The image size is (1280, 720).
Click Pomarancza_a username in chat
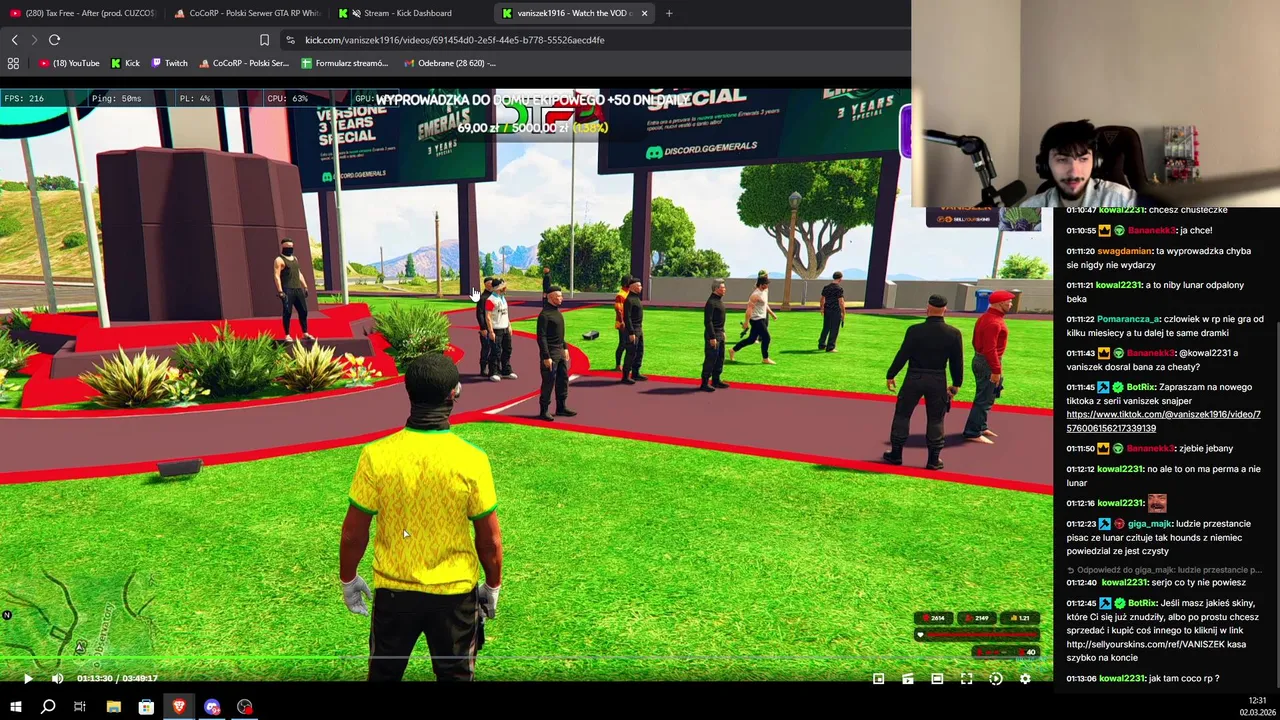1127,319
